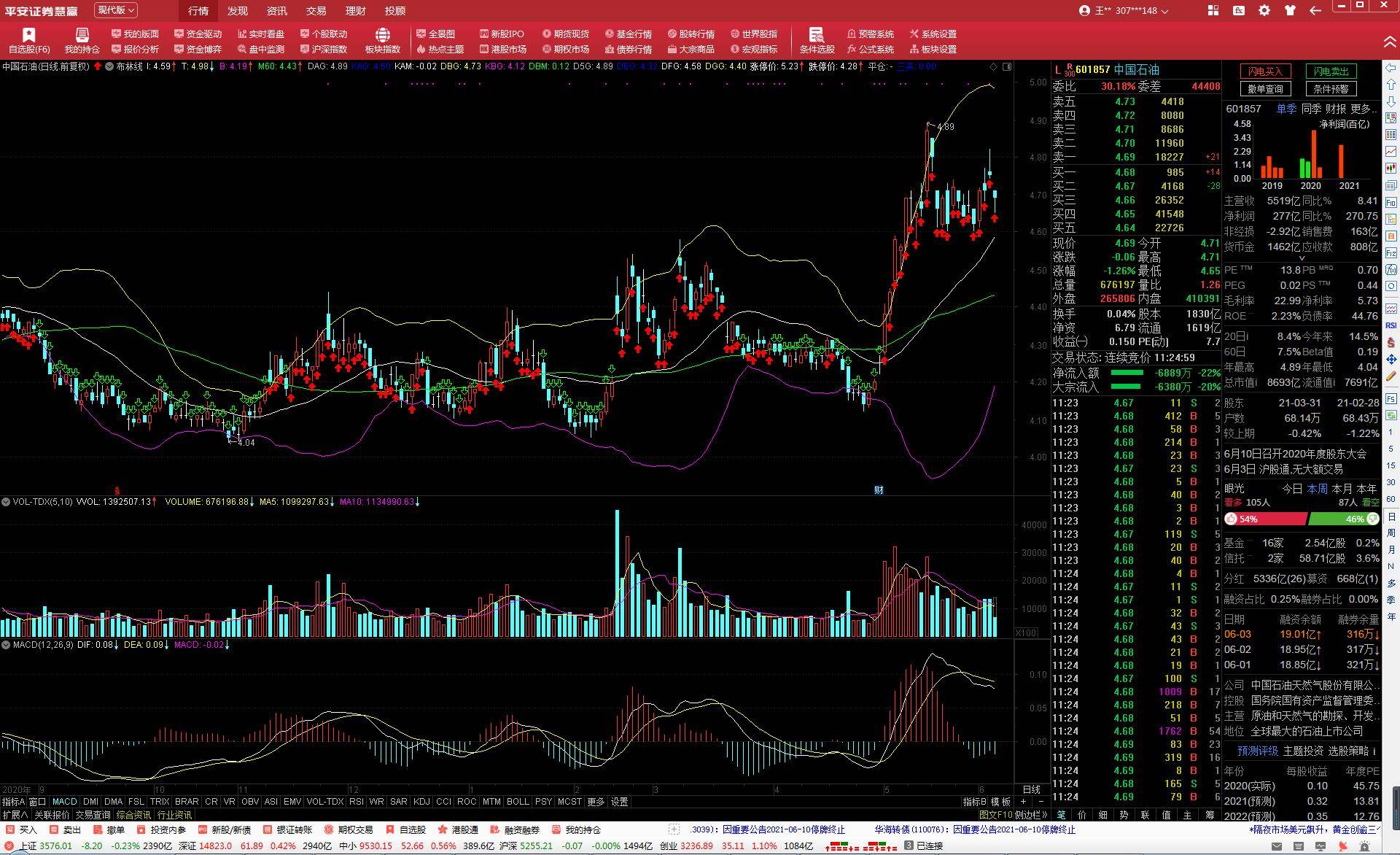Open 公式系统 formula system

870,50
